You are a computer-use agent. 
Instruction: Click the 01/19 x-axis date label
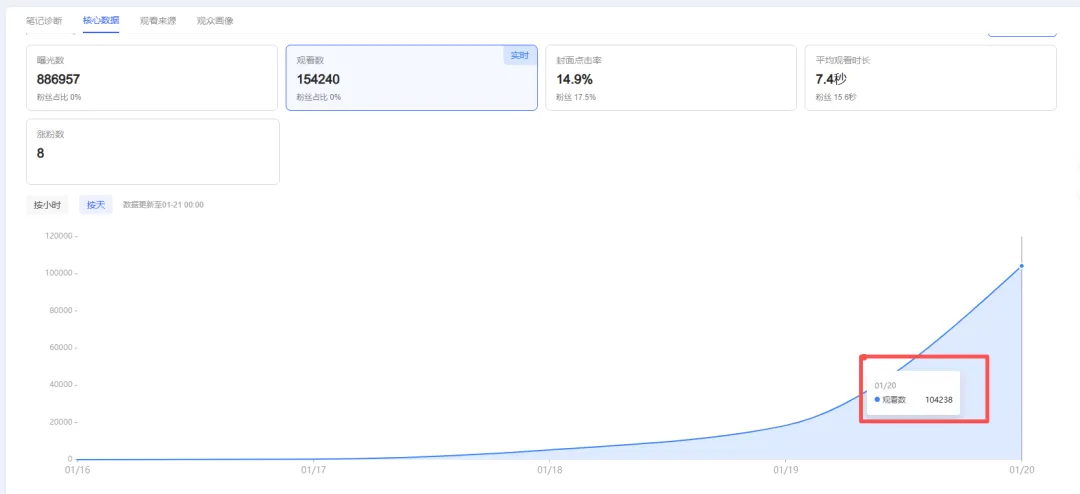[x=785, y=468]
